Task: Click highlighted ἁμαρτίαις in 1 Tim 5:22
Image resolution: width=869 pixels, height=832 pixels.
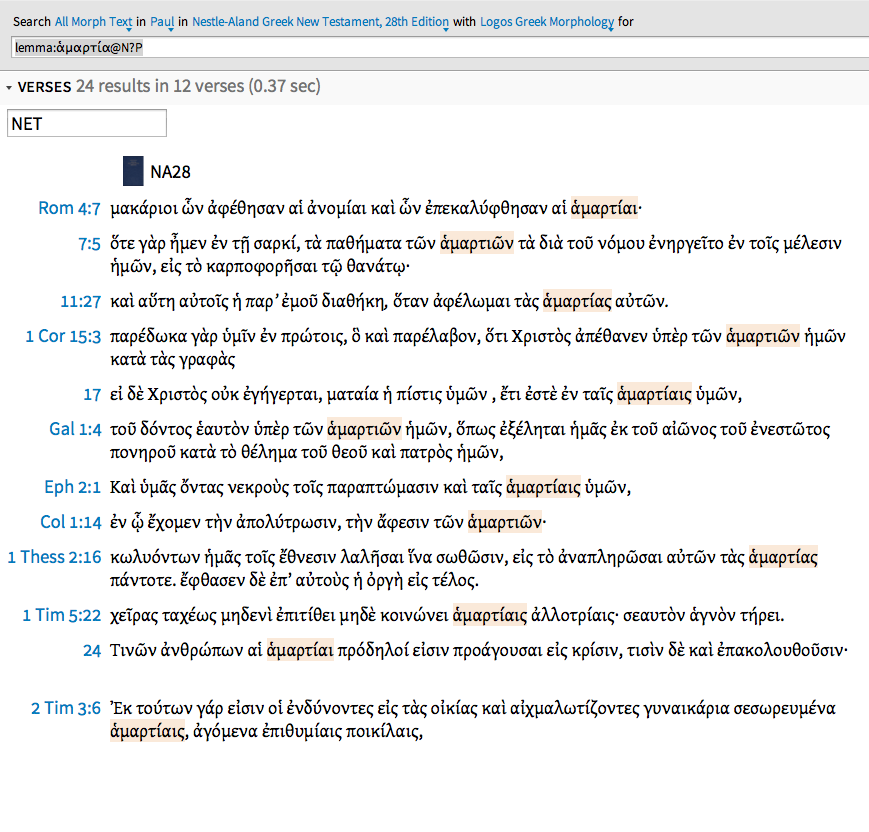Action: pos(490,615)
